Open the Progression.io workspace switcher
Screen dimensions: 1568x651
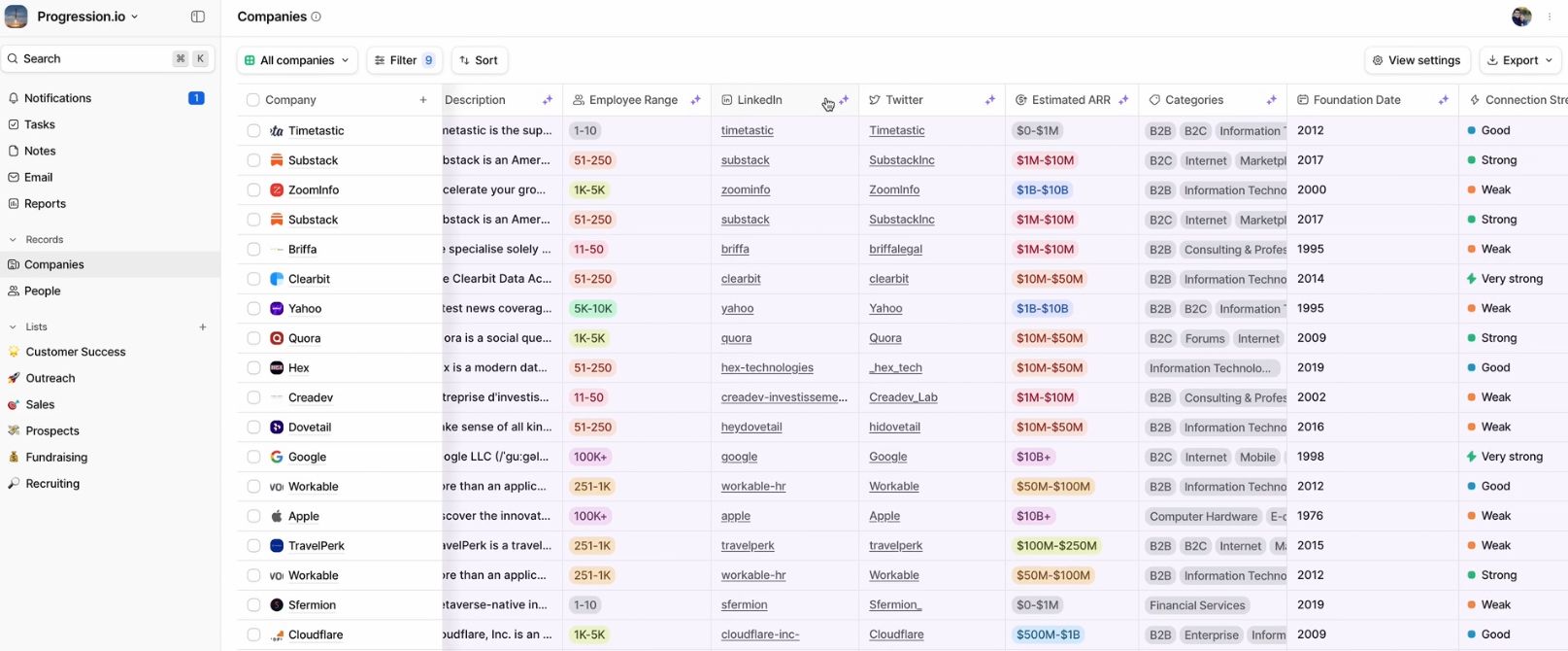coord(87,17)
